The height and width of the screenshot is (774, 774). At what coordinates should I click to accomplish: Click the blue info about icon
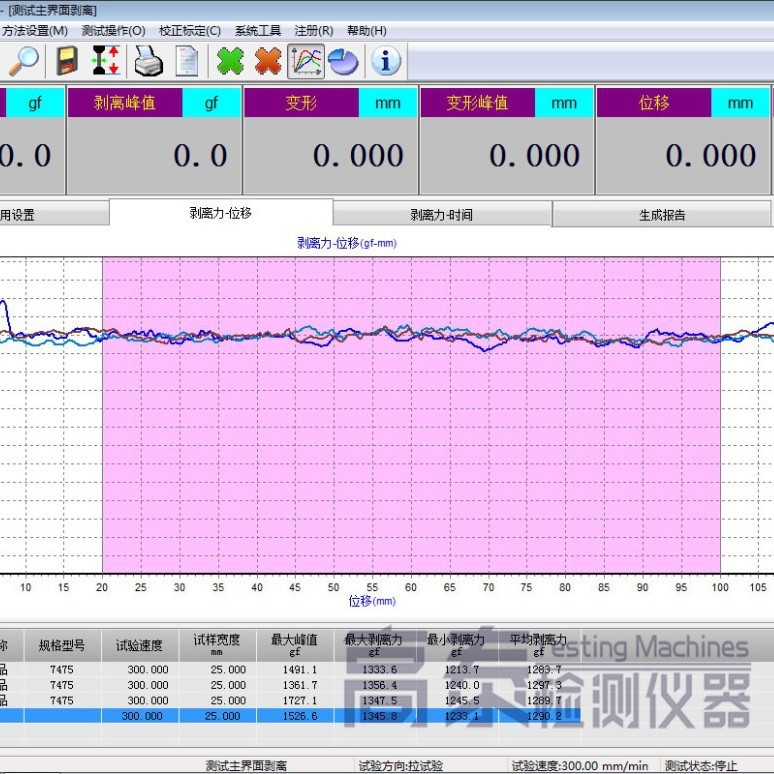point(386,61)
